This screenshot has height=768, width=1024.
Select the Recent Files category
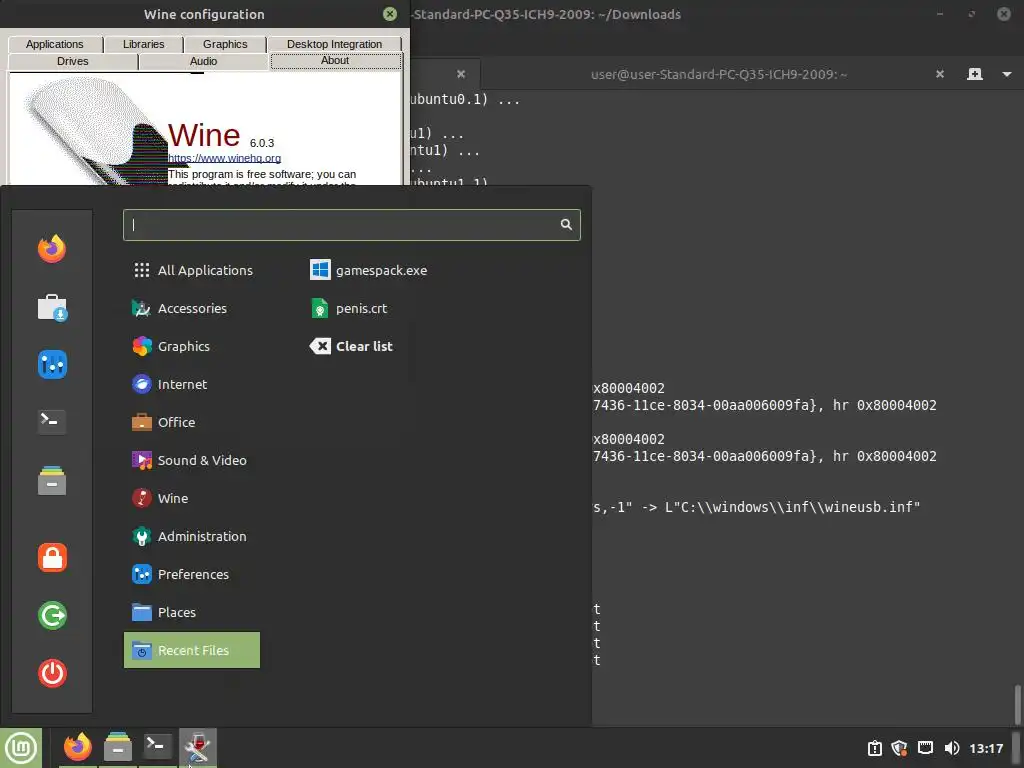pyautogui.click(x=192, y=650)
